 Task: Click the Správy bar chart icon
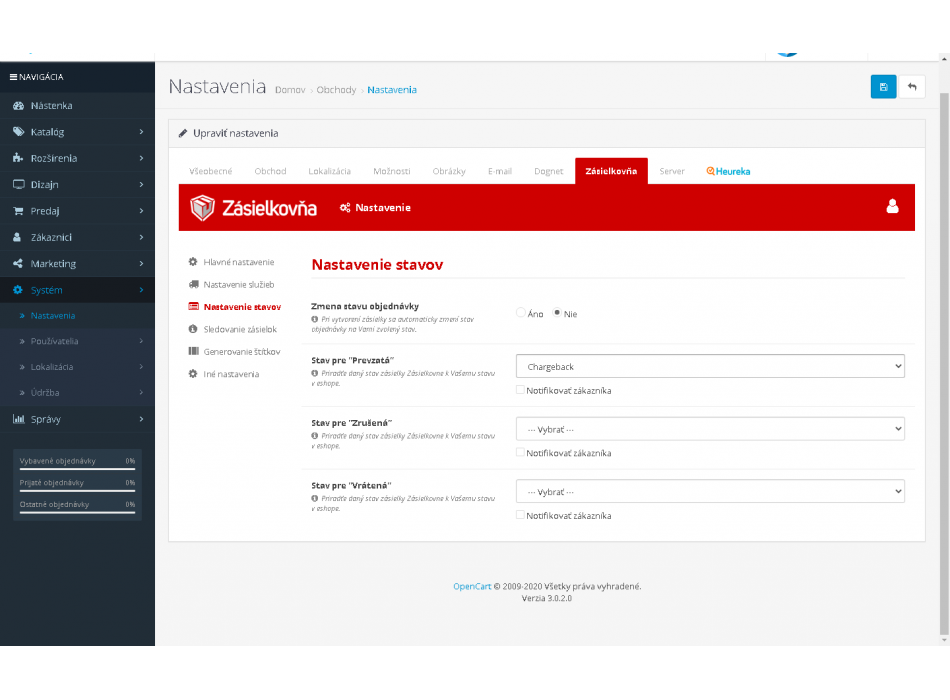19,419
